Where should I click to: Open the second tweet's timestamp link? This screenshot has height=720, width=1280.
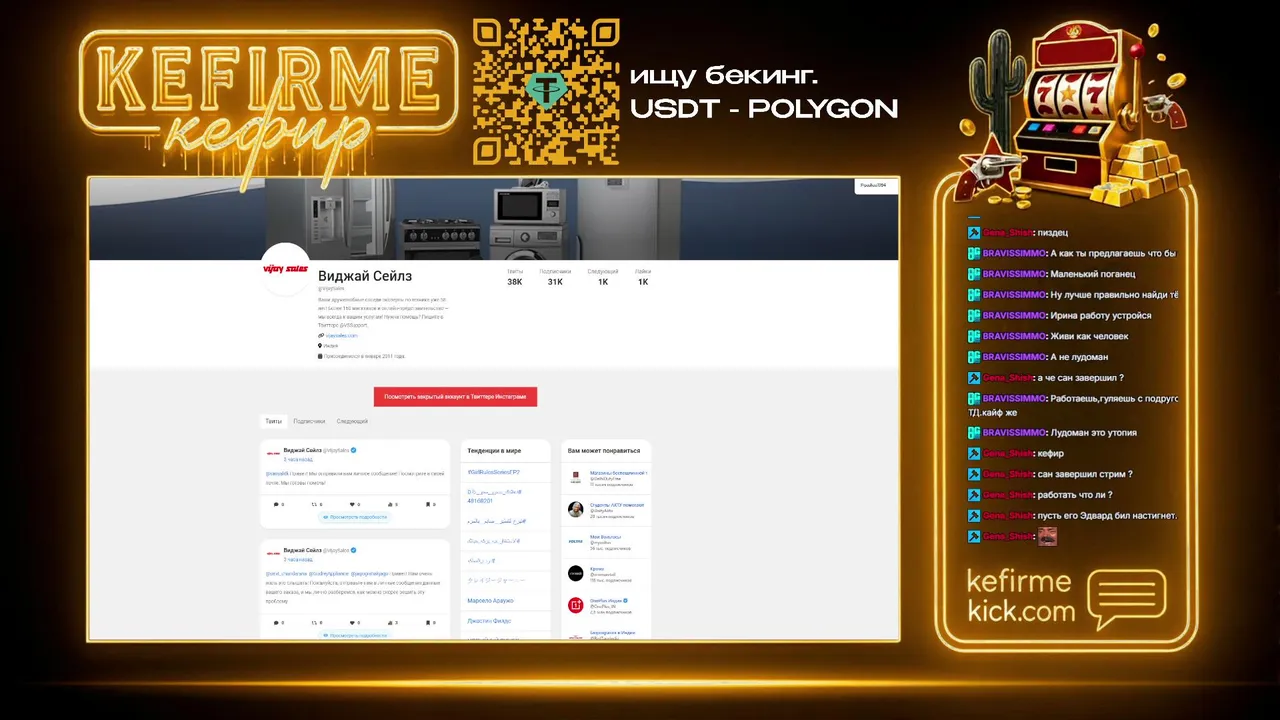pos(298,559)
